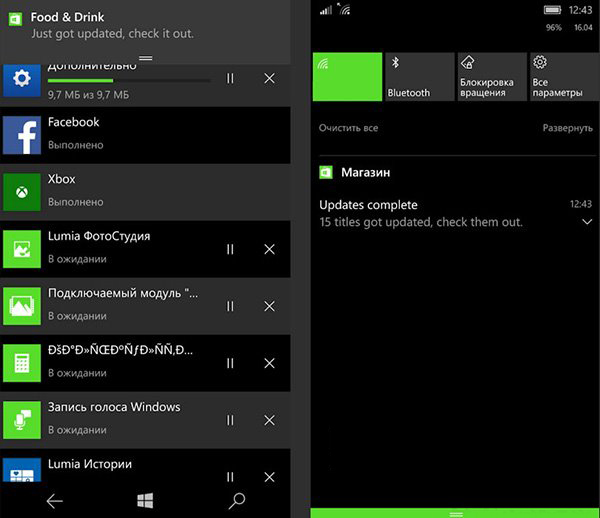
Task: Open the Магазин notification group header
Action: click(364, 173)
